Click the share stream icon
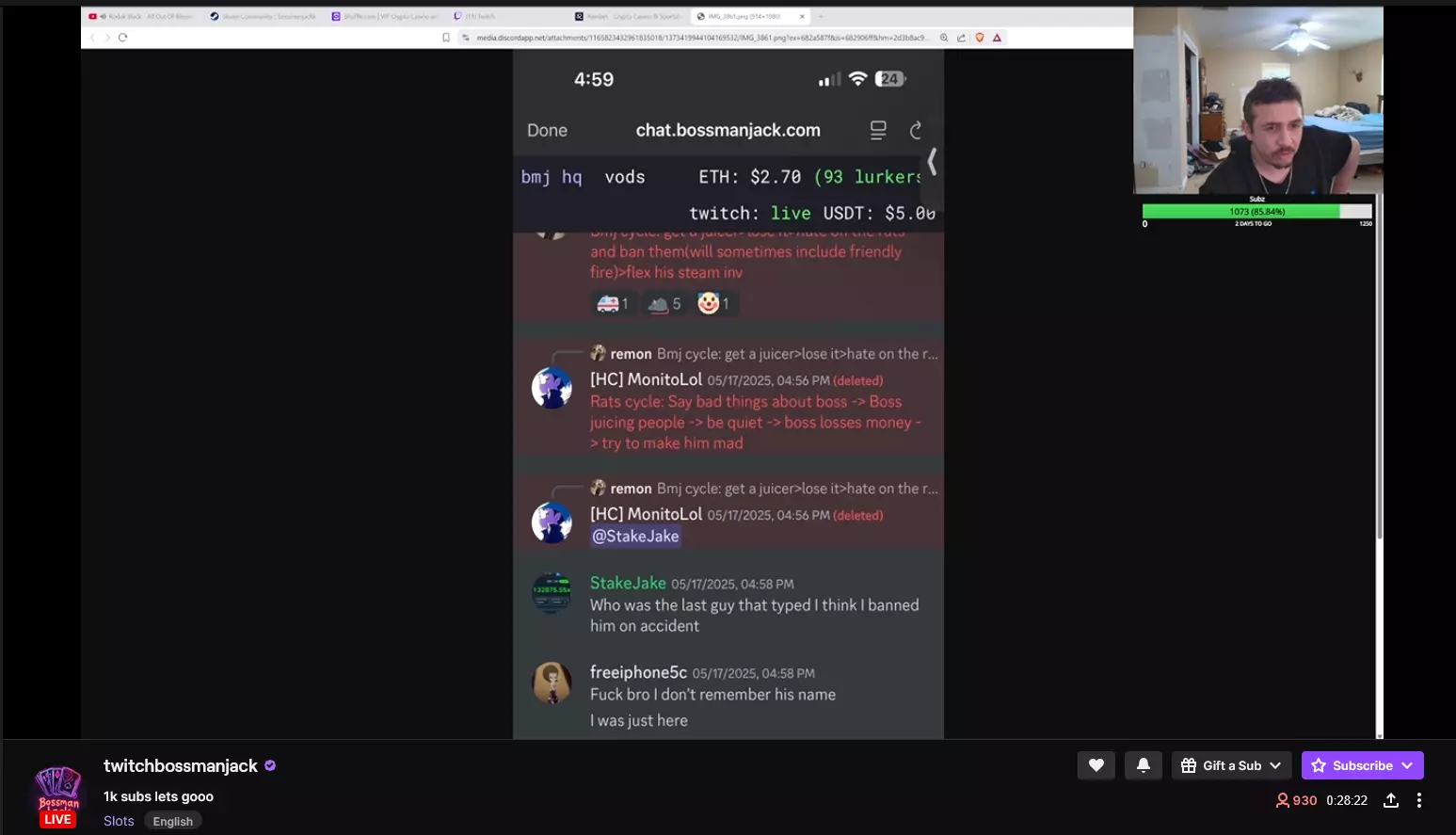The height and width of the screenshot is (835, 1456). [1391, 800]
